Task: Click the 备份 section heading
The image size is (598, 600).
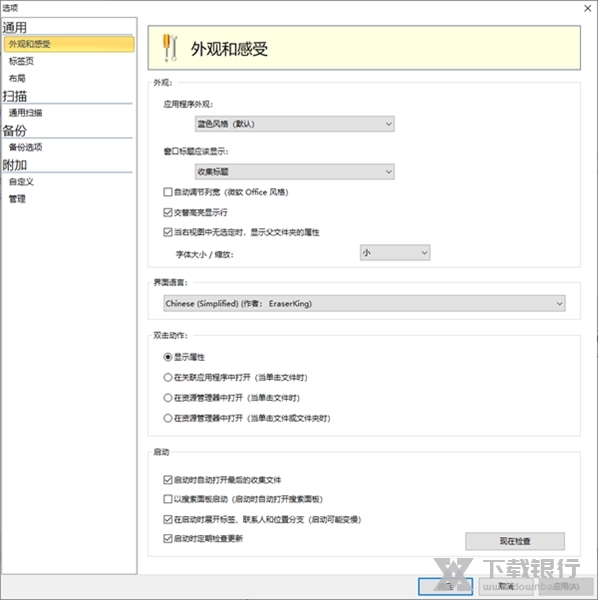Action: pyautogui.click(x=15, y=130)
